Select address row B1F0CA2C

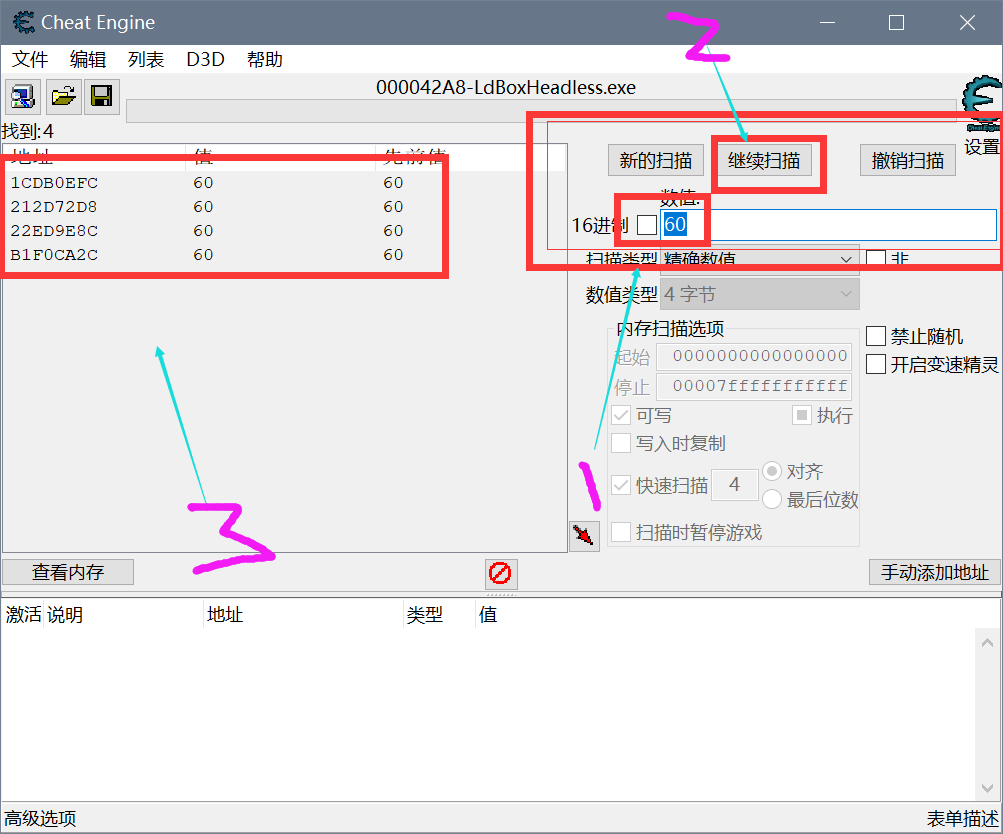(x=285, y=255)
